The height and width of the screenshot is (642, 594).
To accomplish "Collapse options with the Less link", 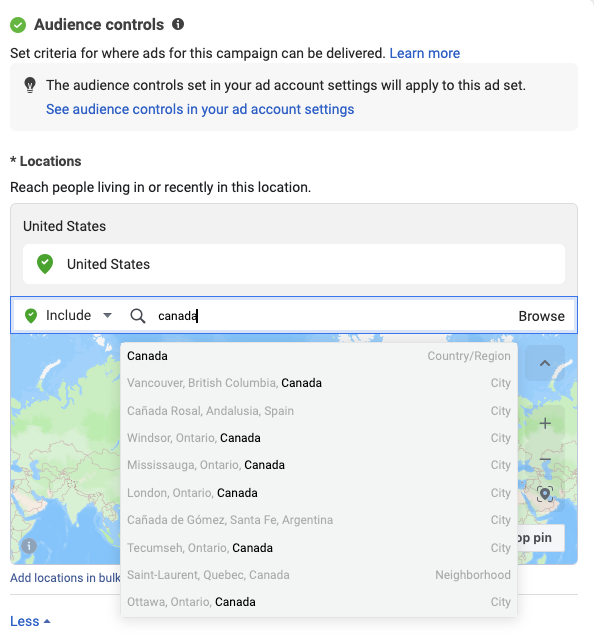I will point(30,621).
